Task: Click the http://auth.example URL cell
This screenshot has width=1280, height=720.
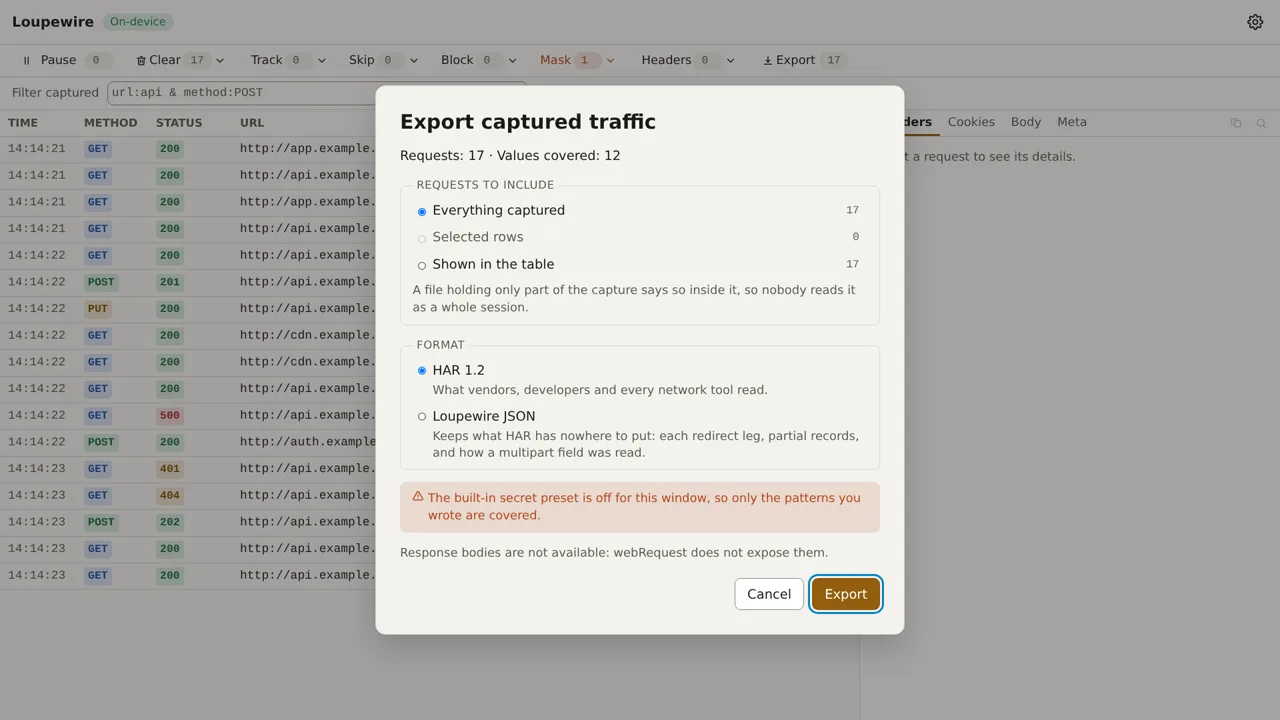Action: [x=308, y=442]
